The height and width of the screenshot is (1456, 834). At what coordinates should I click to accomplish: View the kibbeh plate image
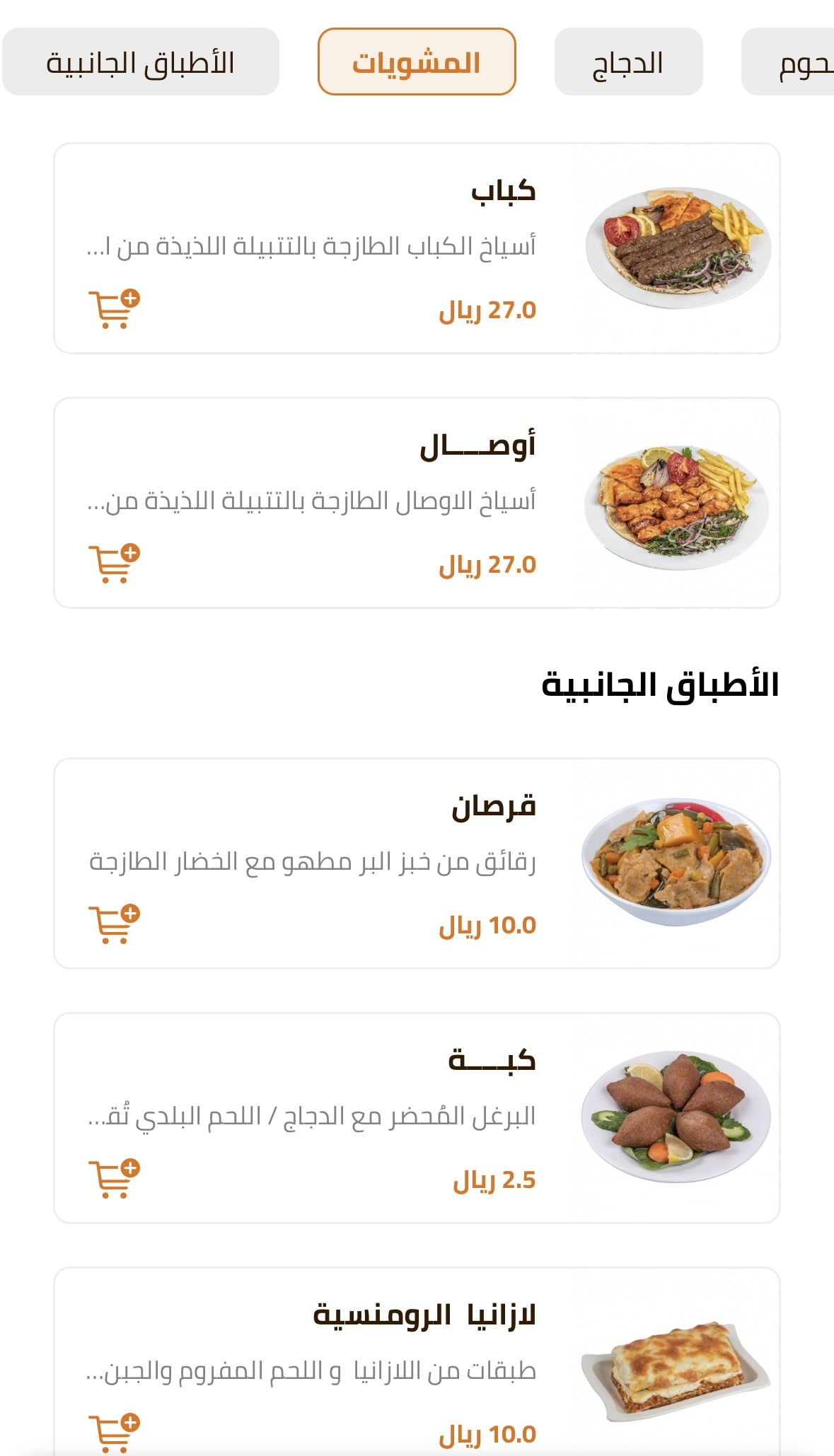(x=677, y=1117)
